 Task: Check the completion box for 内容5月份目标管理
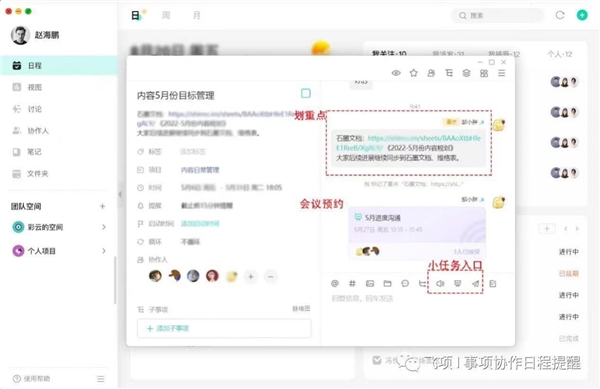tap(306, 93)
